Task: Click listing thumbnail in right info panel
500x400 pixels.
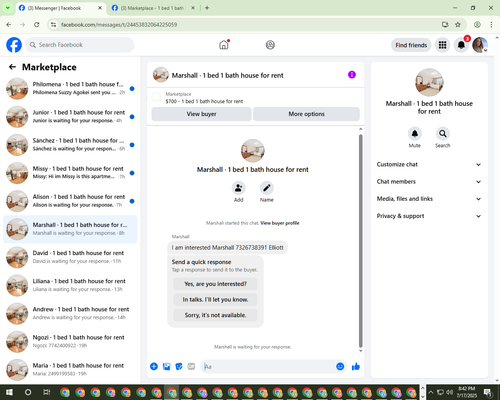Action: pyautogui.click(x=429, y=82)
